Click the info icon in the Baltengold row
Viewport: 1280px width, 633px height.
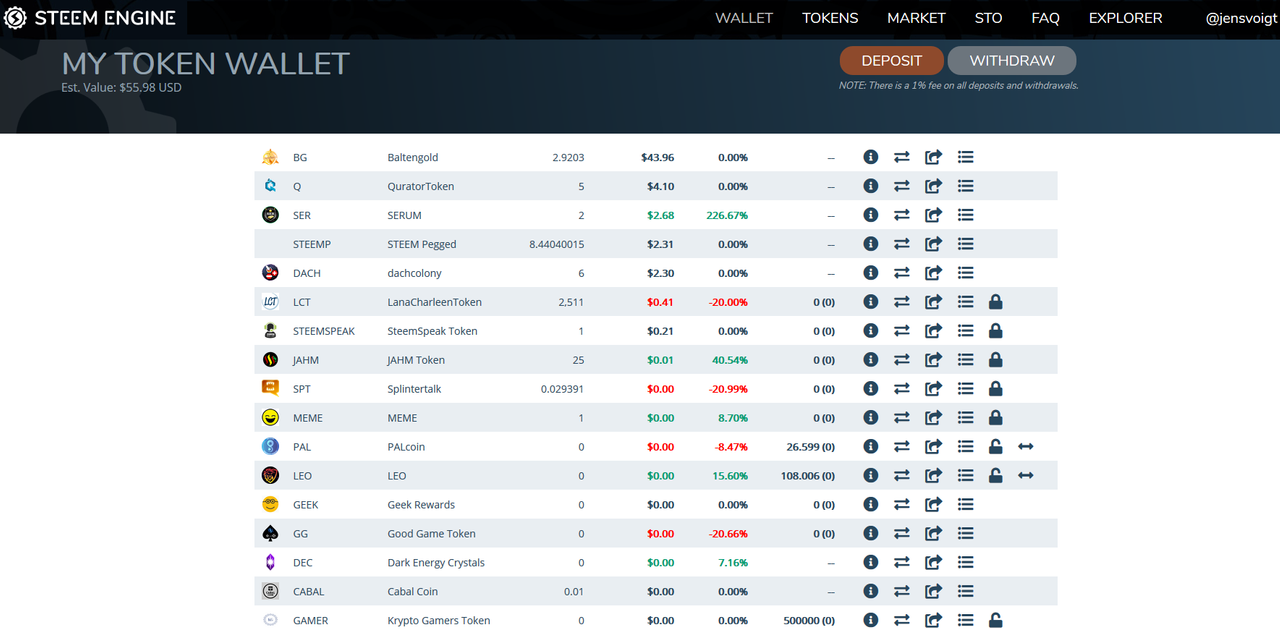[x=871, y=157]
